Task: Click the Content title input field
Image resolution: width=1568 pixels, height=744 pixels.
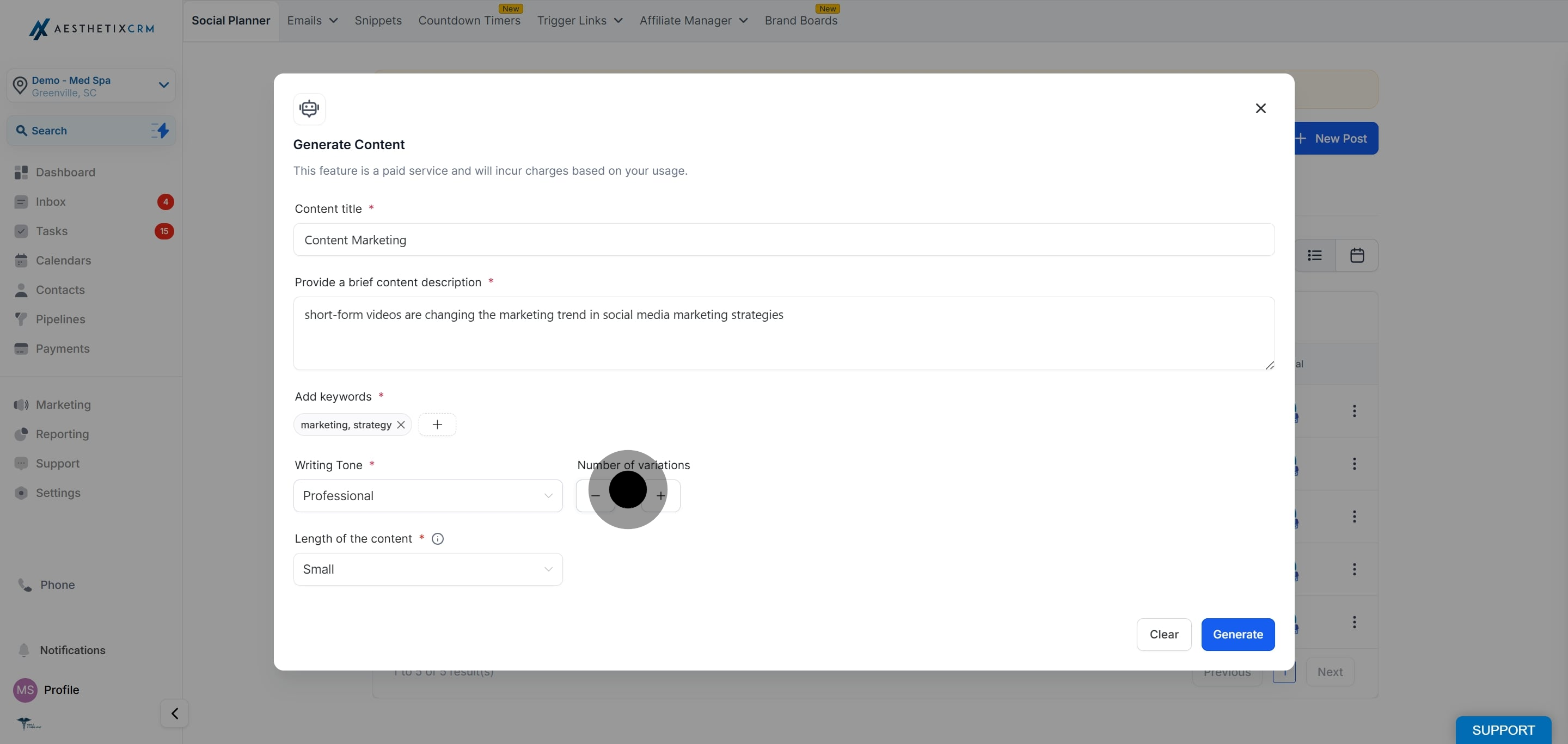Action: pos(783,239)
